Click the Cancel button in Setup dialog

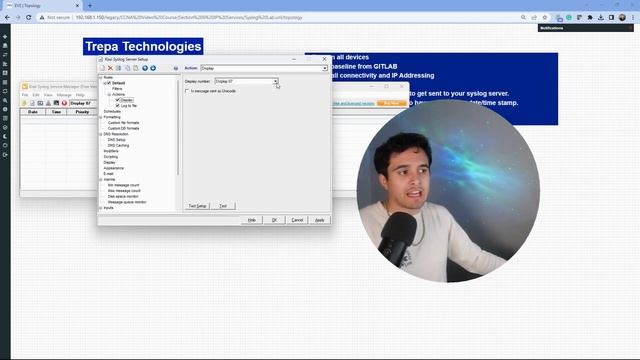pos(297,220)
